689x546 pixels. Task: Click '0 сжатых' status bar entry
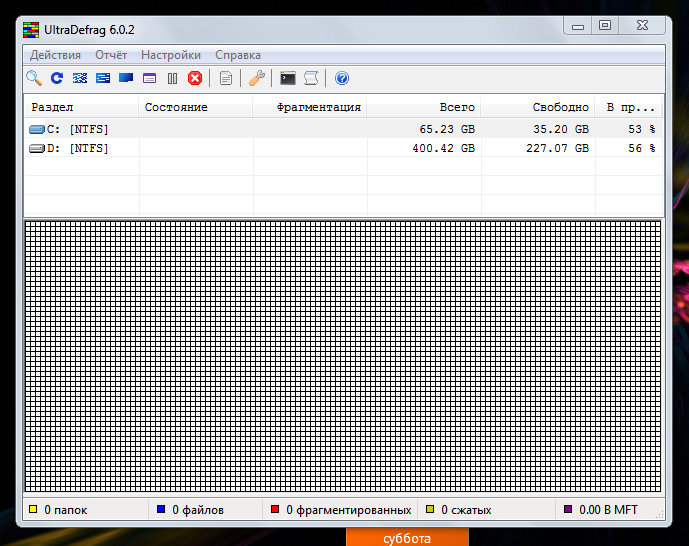click(x=466, y=510)
